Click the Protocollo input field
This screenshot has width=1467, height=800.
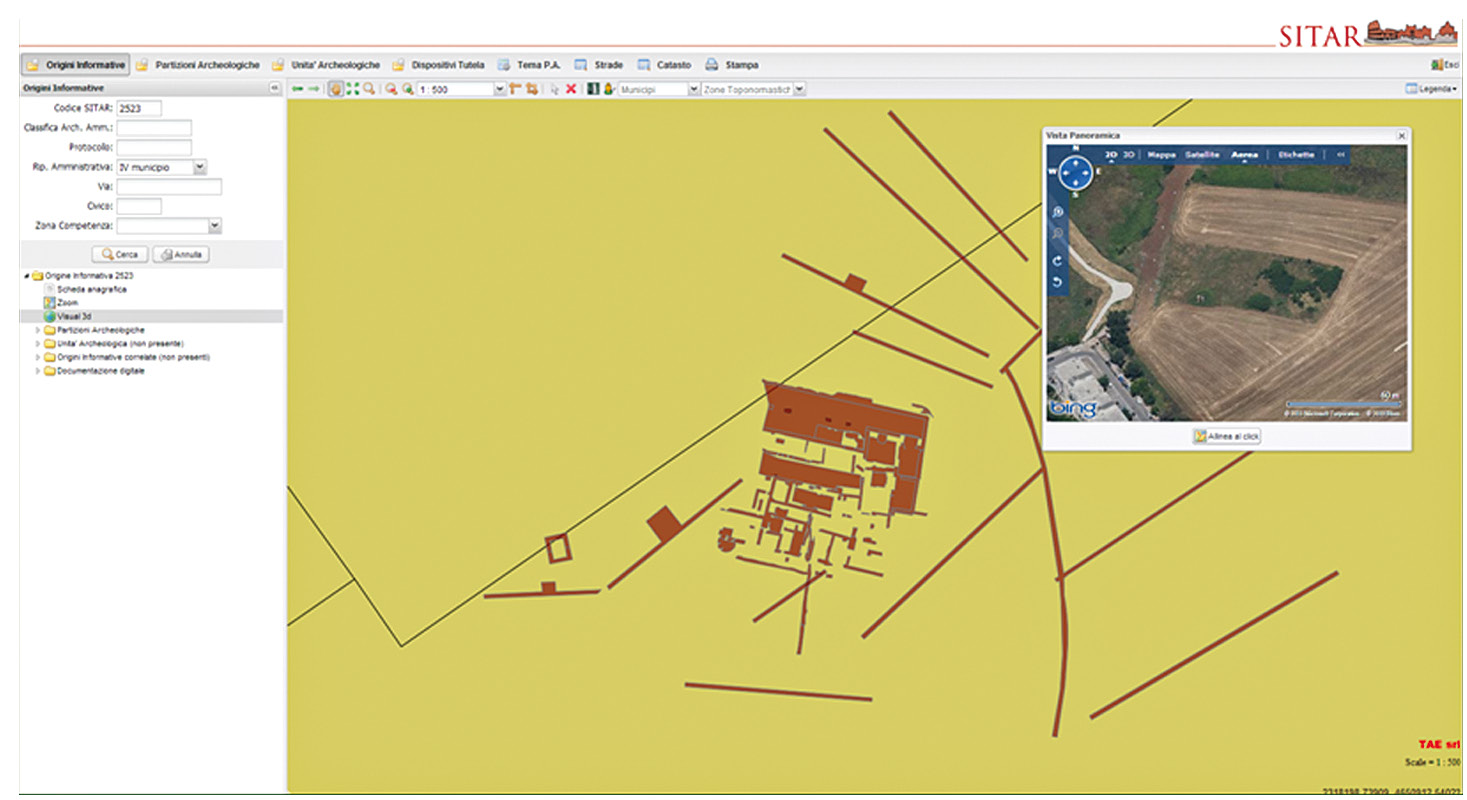[x=154, y=147]
